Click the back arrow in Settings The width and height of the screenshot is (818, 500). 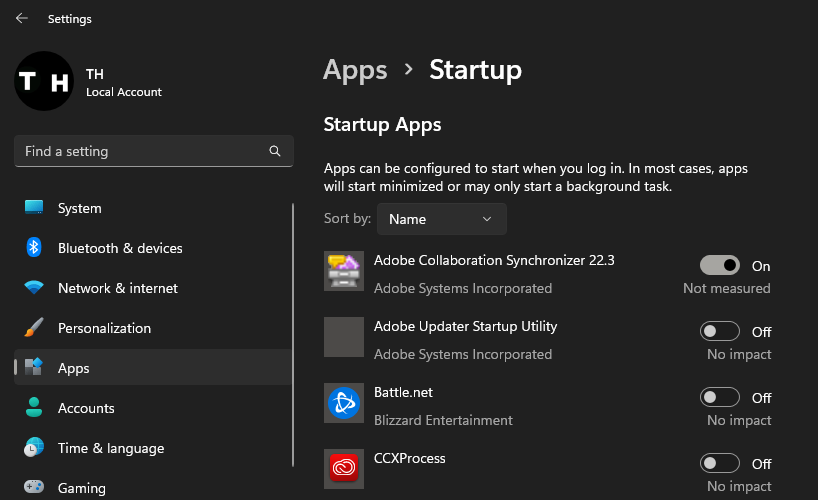click(22, 19)
